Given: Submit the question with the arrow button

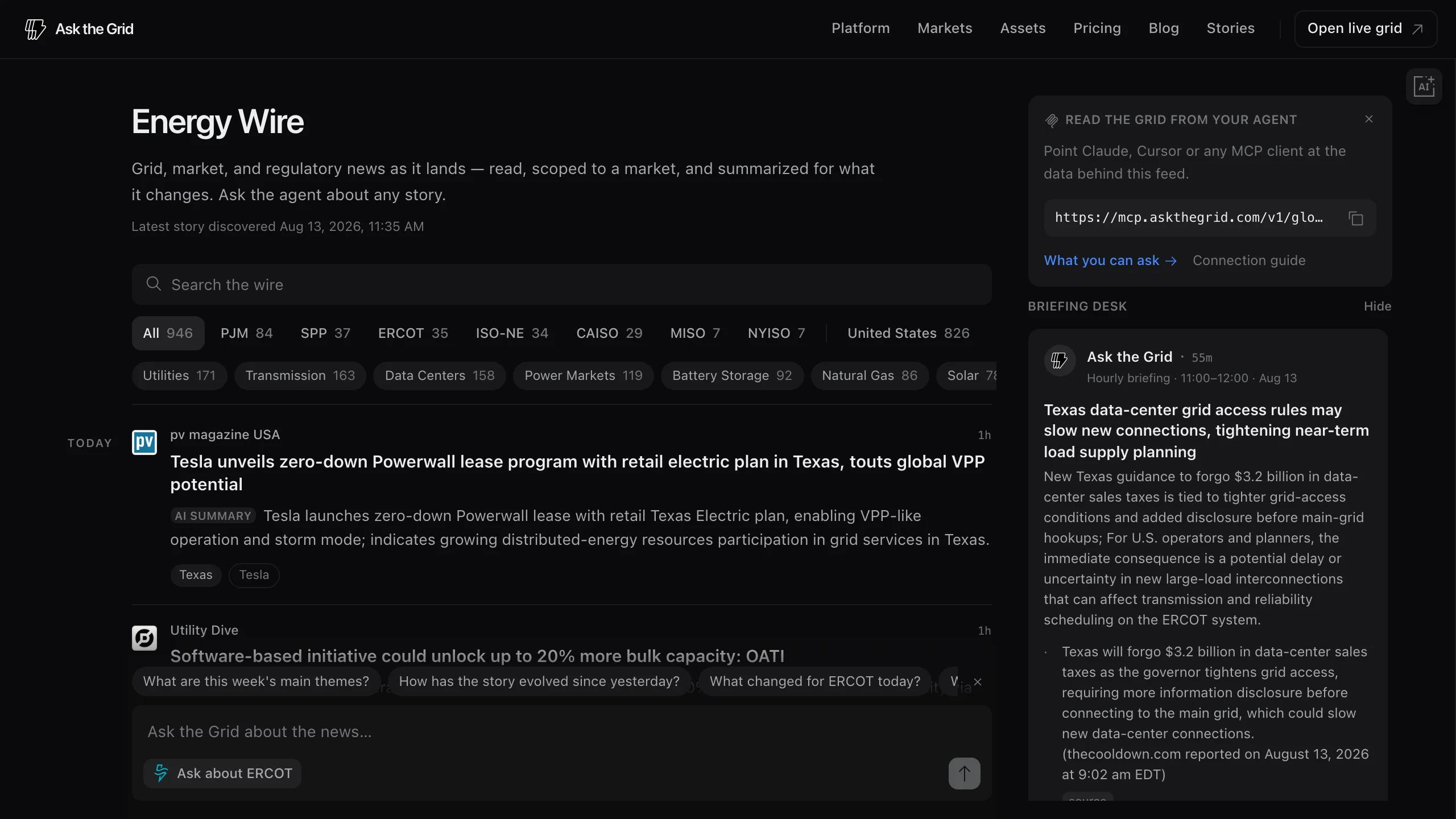Looking at the screenshot, I should [x=964, y=773].
